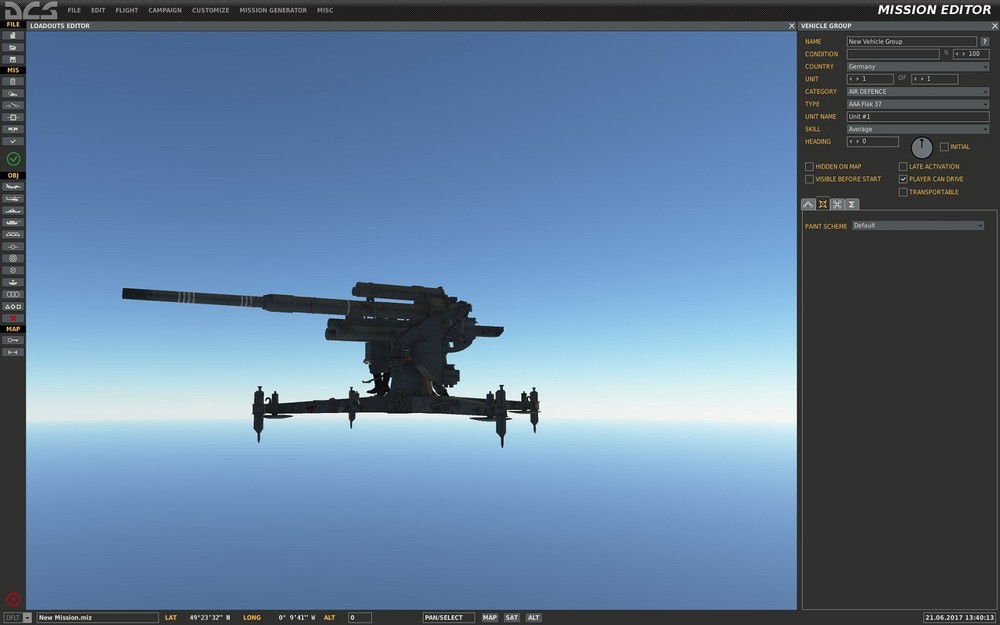
Task: Click the new mission file icon
Action: tap(13, 36)
